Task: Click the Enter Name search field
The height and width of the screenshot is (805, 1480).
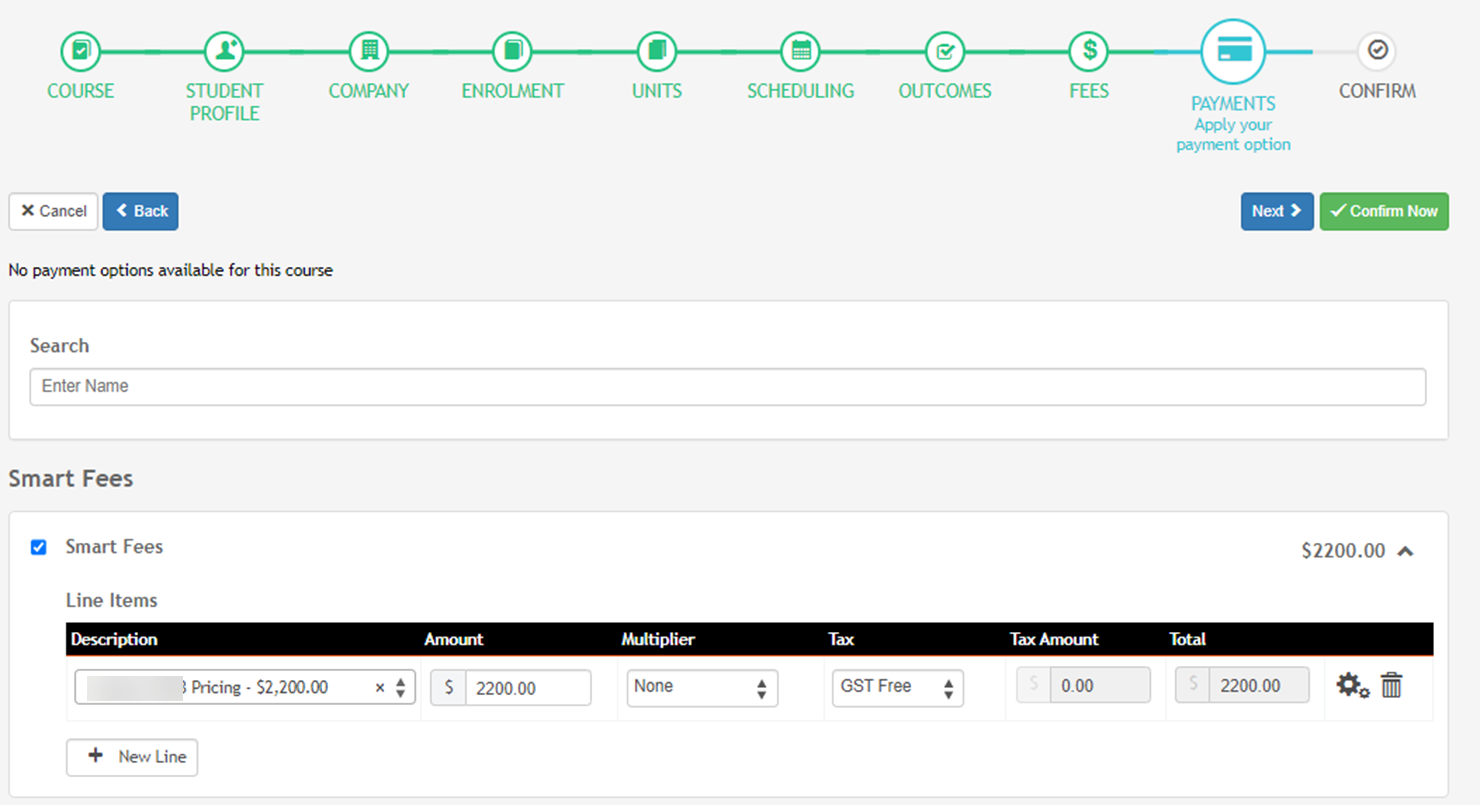Action: 728,386
